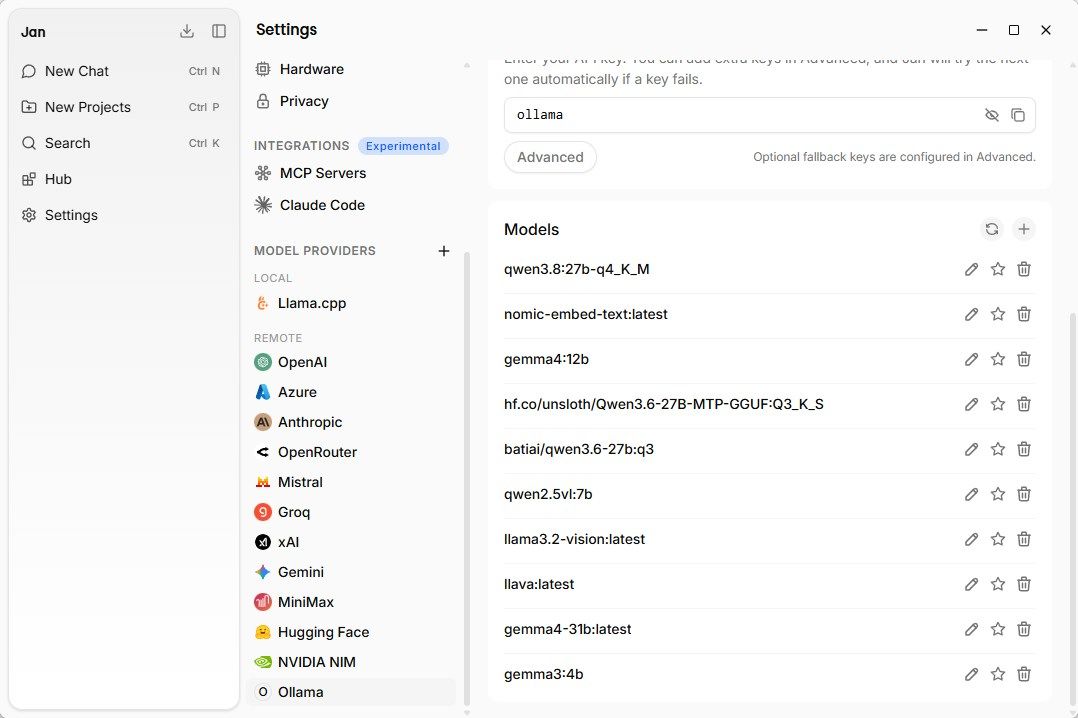The width and height of the screenshot is (1078, 718).
Task: Favorite the qwen3.8:27b-q4_K_M model
Action: [998, 270]
